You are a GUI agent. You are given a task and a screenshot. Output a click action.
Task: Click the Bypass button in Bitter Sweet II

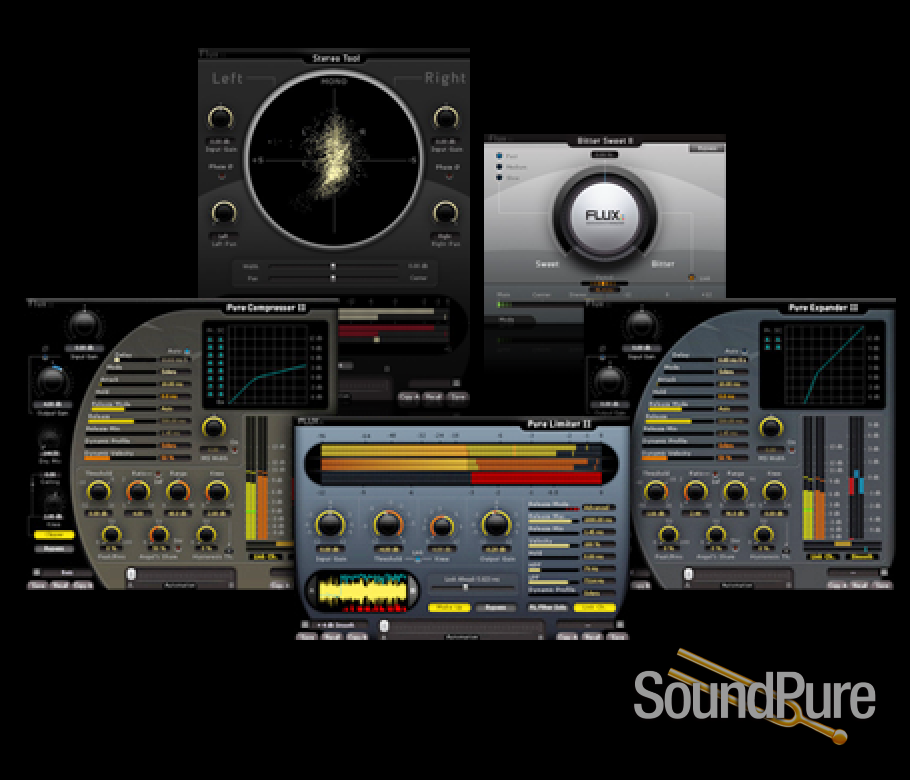pos(706,149)
